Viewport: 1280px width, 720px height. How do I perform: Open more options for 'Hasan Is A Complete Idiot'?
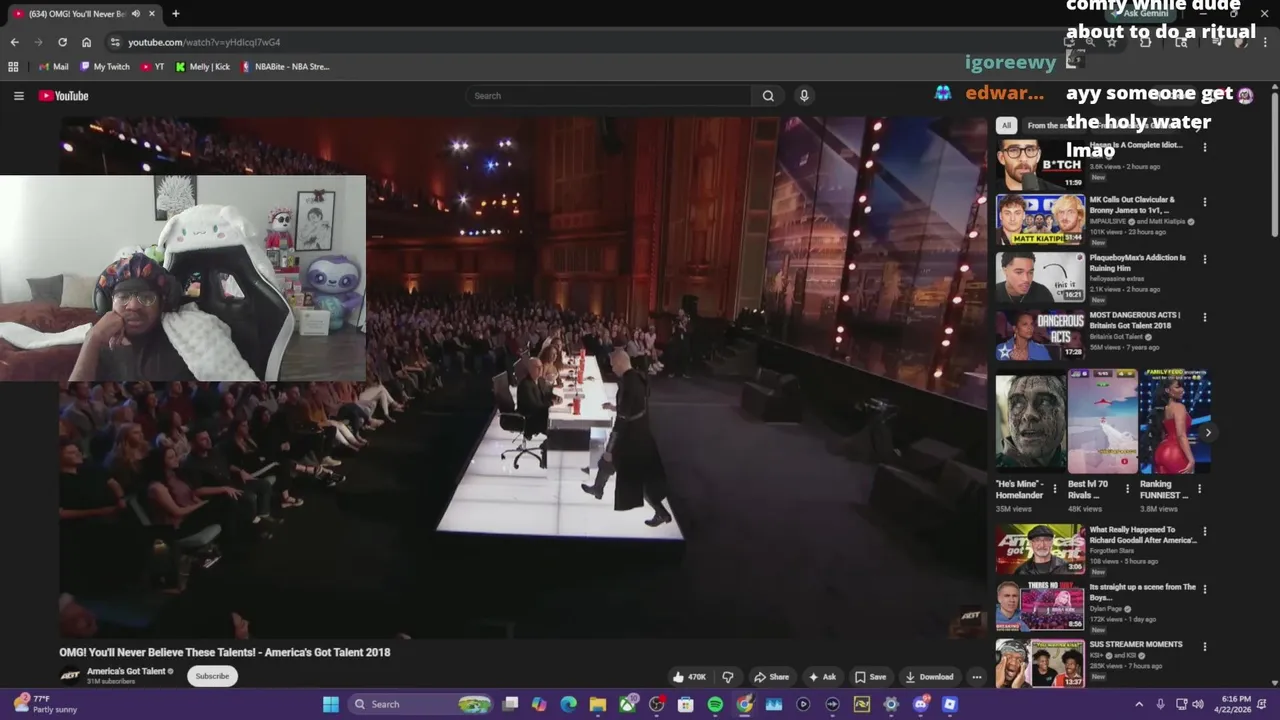1204,147
